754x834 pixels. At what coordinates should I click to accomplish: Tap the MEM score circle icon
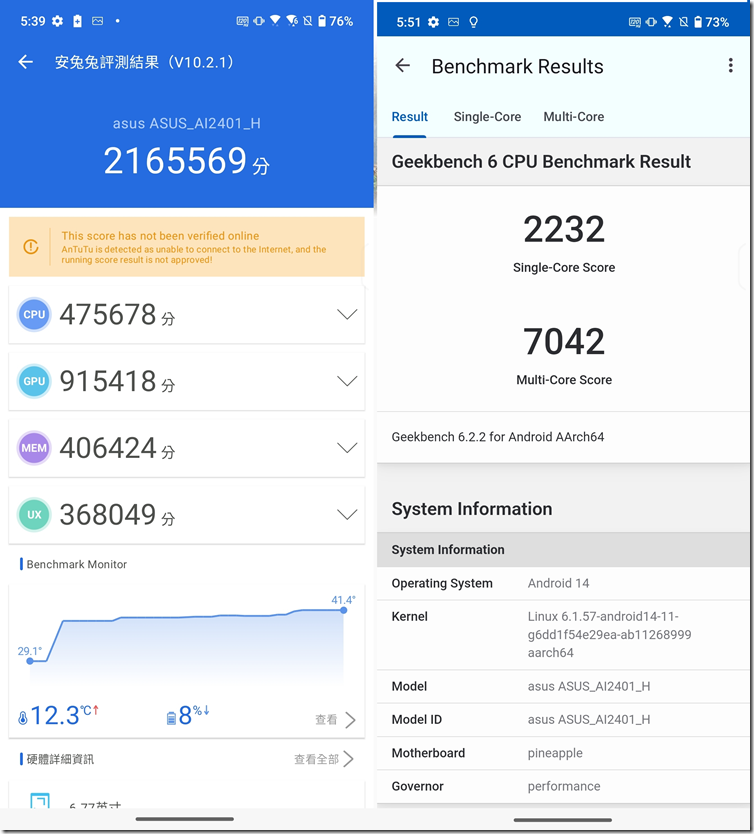tap(34, 448)
